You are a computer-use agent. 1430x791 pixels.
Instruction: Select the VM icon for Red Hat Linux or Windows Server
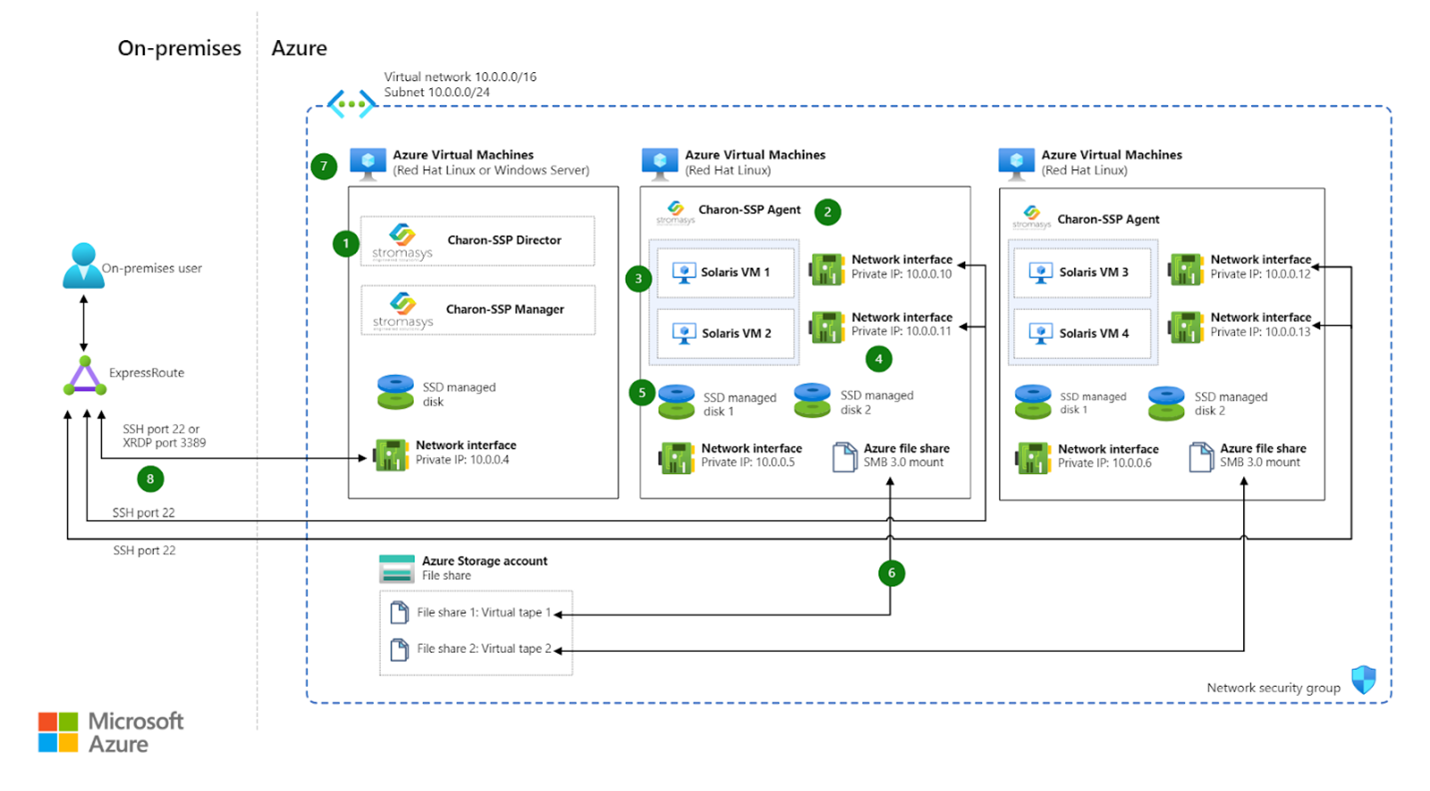pos(368,163)
